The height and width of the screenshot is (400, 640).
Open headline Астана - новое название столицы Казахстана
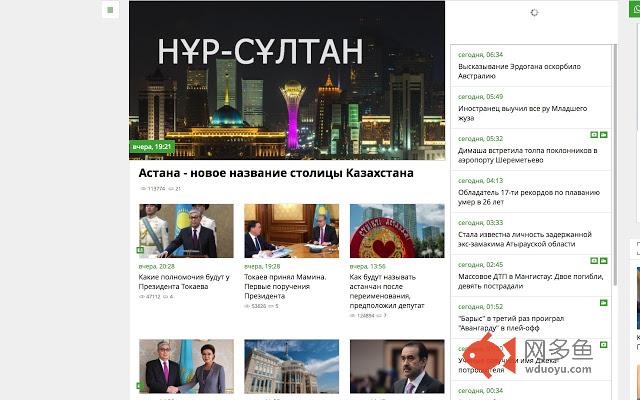tap(276, 173)
